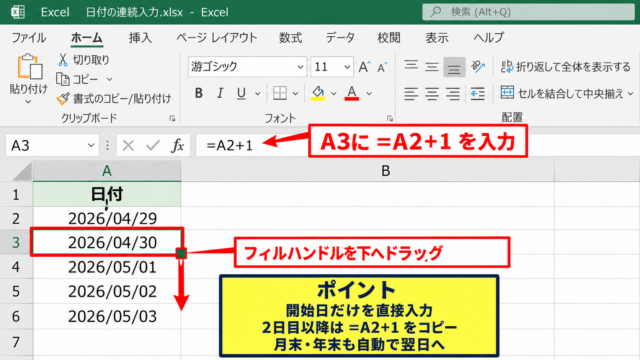
Task: Open the ヘルプ tab
Action: point(489,38)
